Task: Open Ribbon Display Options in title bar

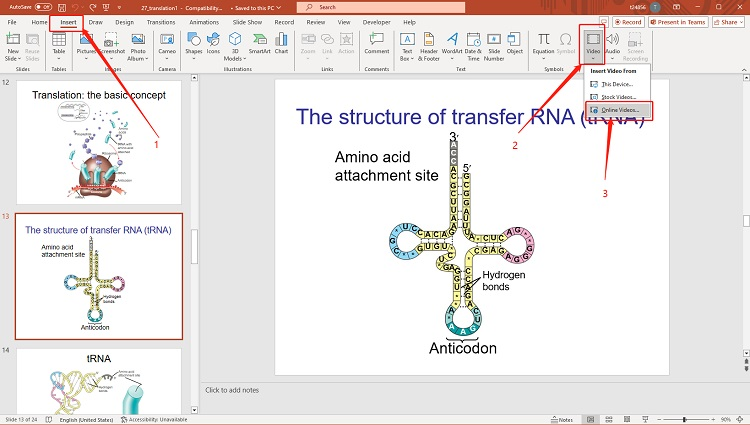Action: pyautogui.click(x=676, y=7)
